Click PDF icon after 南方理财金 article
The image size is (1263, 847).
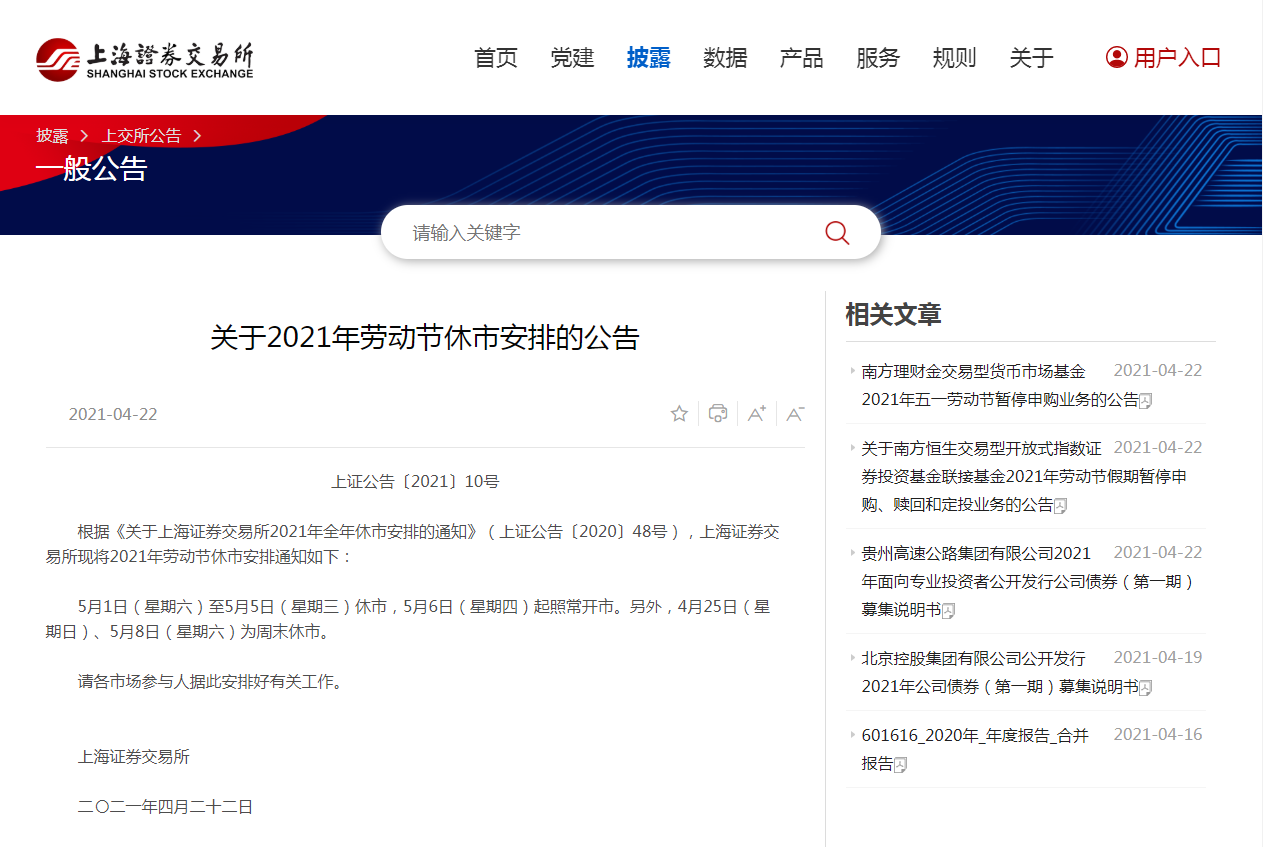coord(1146,401)
